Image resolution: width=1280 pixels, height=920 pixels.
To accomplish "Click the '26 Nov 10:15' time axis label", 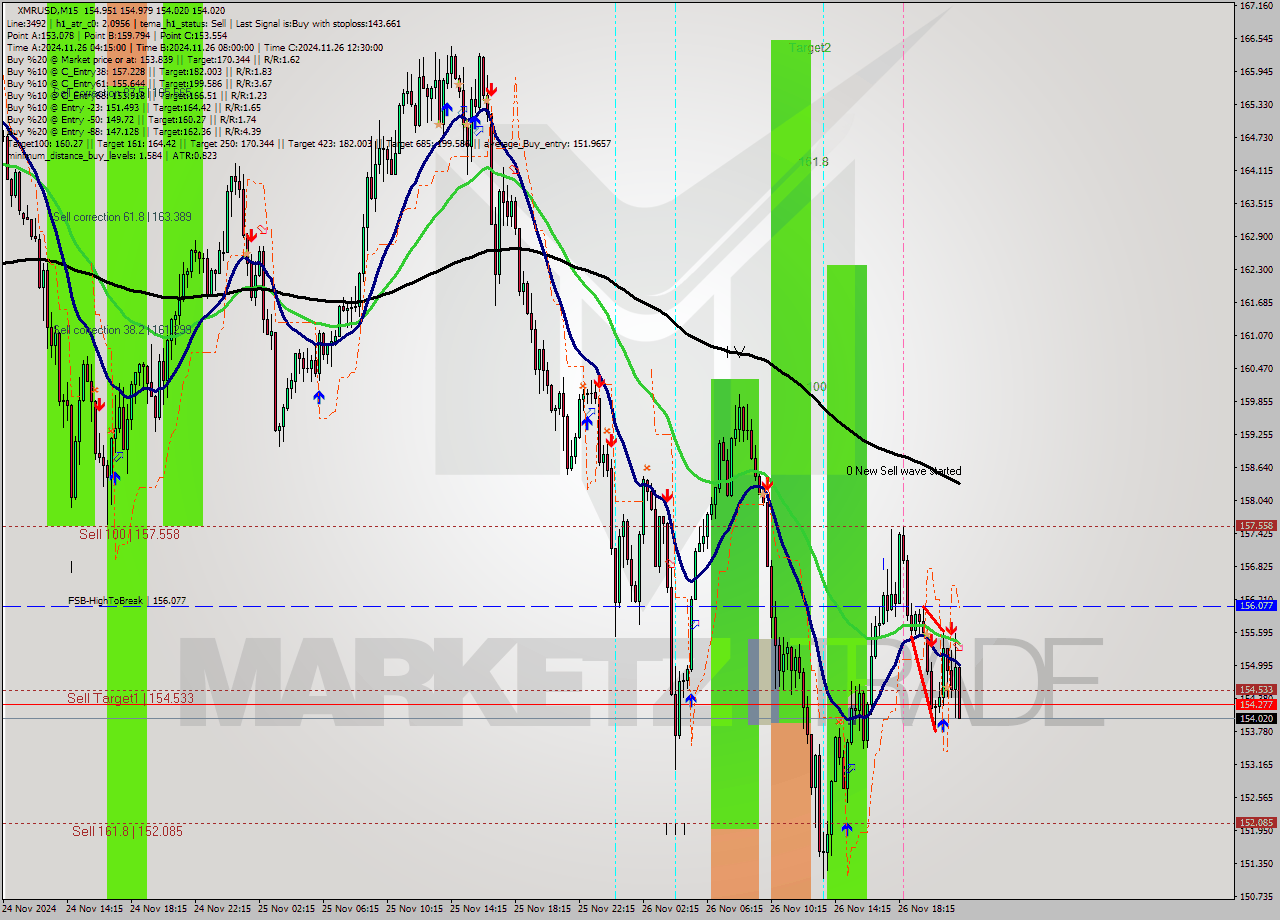I will [798, 910].
